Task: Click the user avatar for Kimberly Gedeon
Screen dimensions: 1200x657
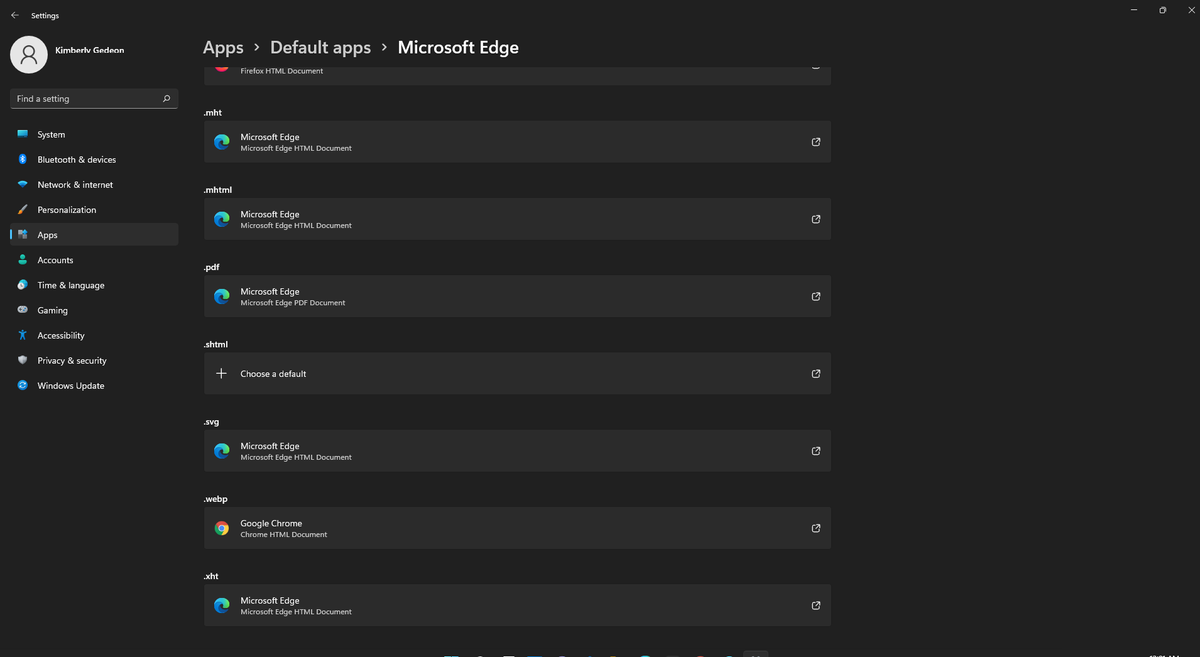Action: (29, 54)
